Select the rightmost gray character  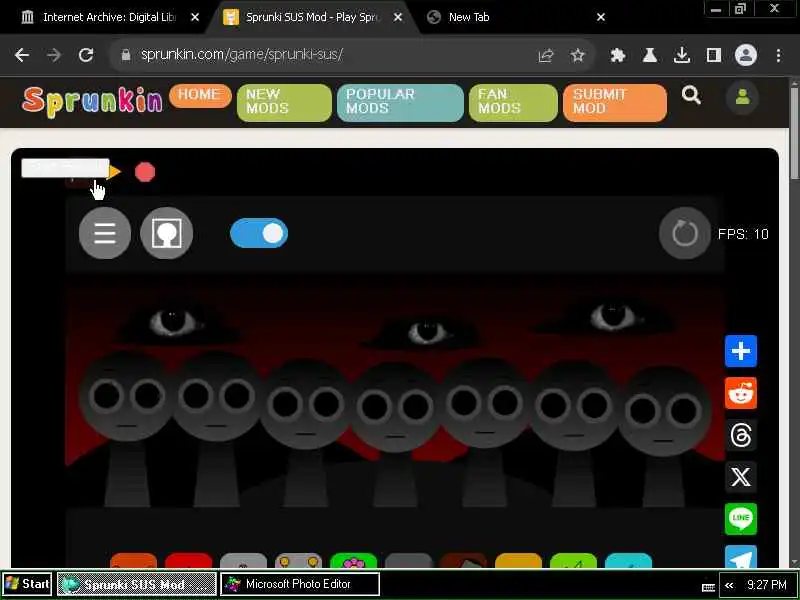click(x=663, y=436)
